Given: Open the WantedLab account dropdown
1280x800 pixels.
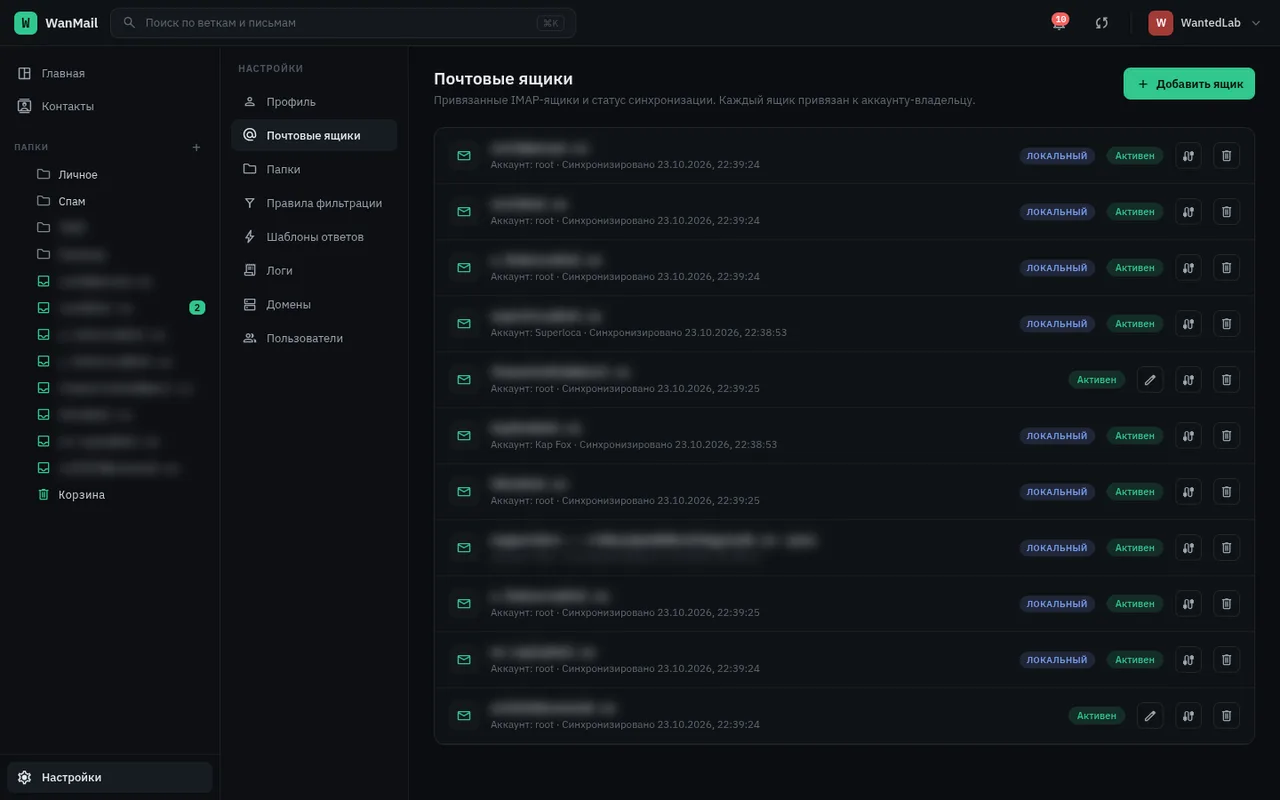Looking at the screenshot, I should point(1205,23).
